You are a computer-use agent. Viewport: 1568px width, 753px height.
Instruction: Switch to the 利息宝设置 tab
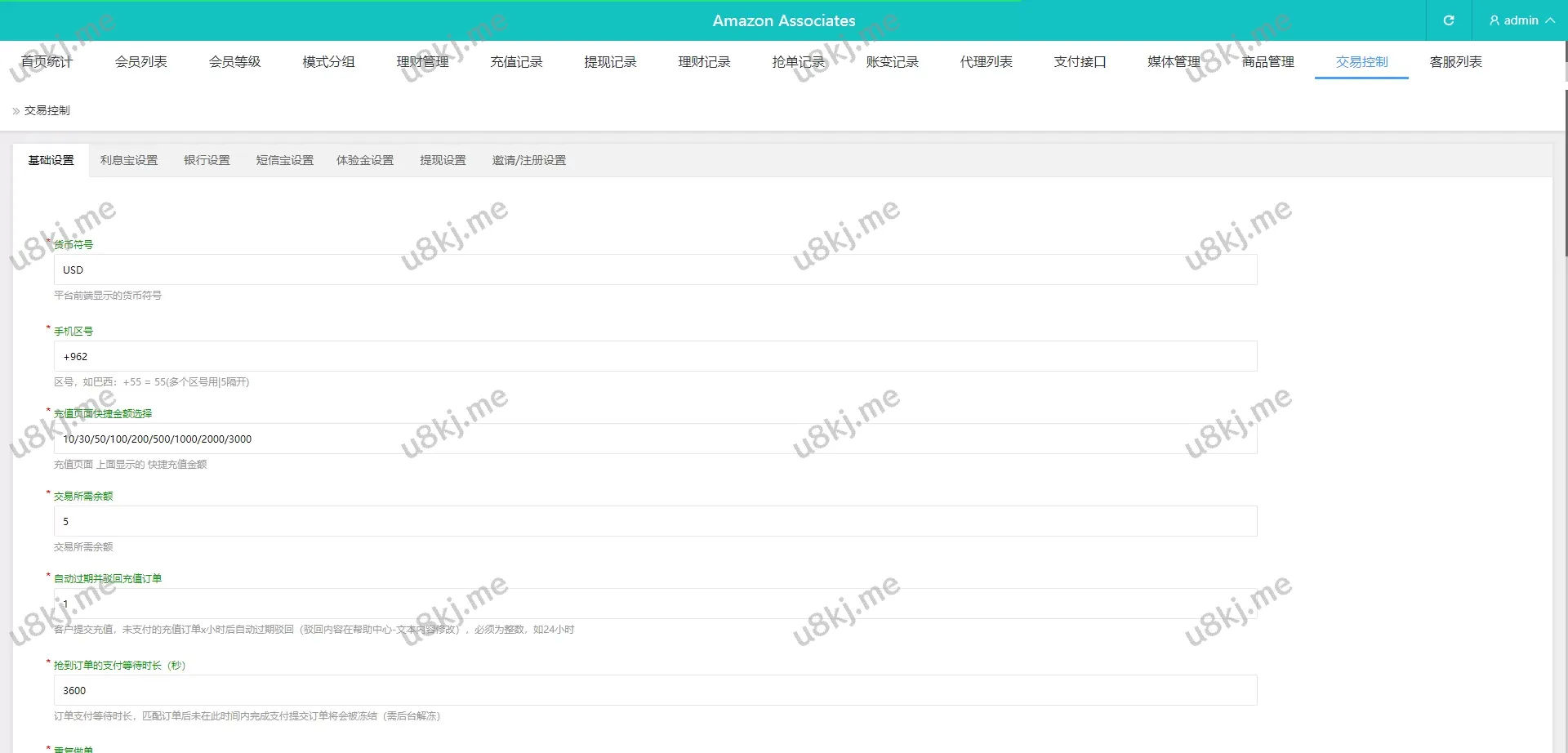click(129, 161)
